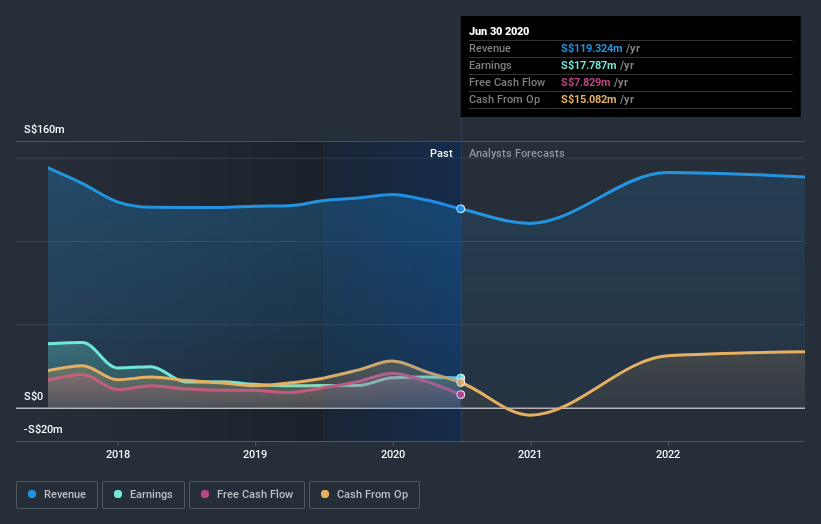821x524 pixels.
Task: Click the Earnings row label in tooltip
Action: click(490, 65)
